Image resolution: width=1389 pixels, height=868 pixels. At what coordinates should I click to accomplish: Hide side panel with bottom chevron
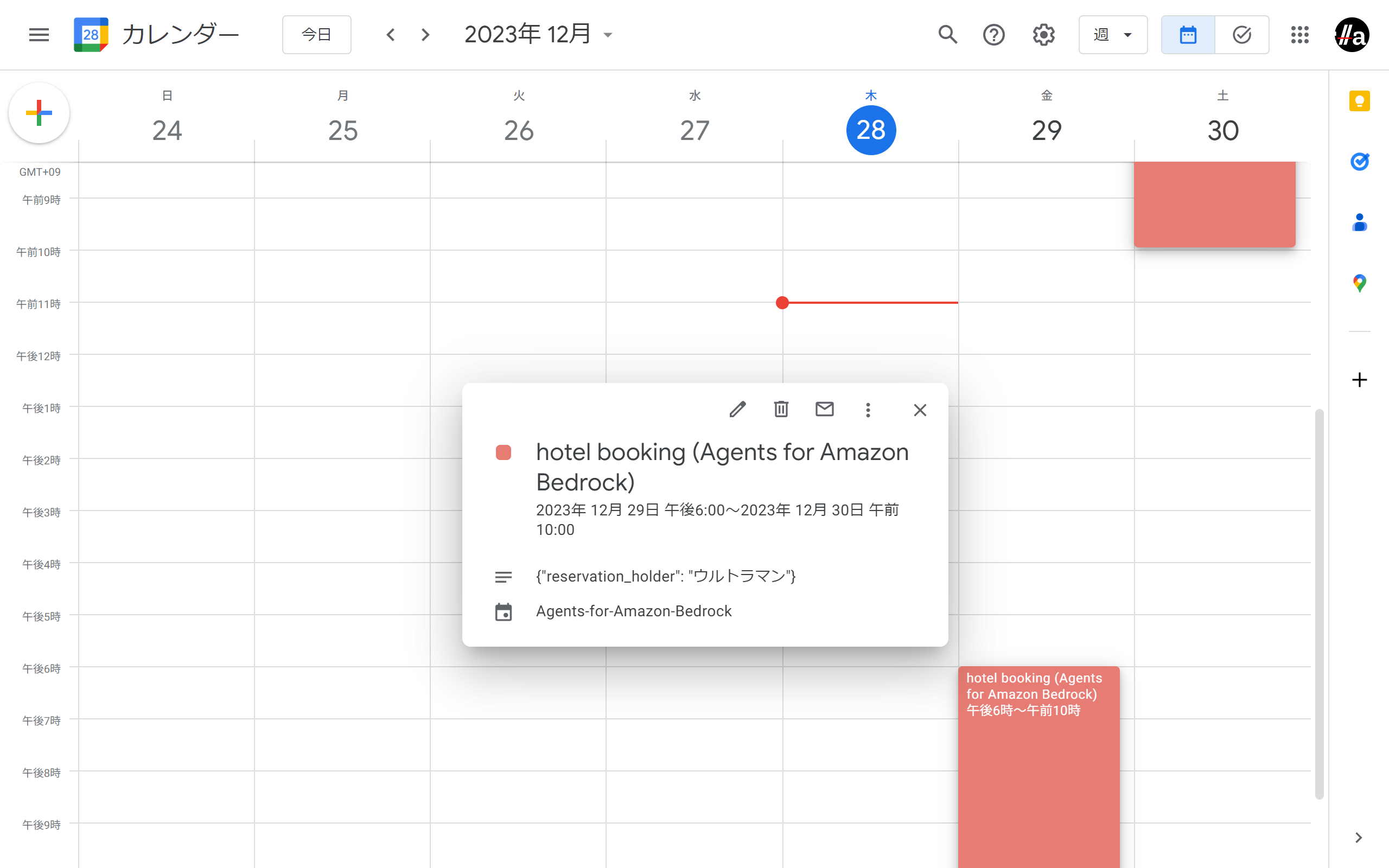[x=1358, y=838]
